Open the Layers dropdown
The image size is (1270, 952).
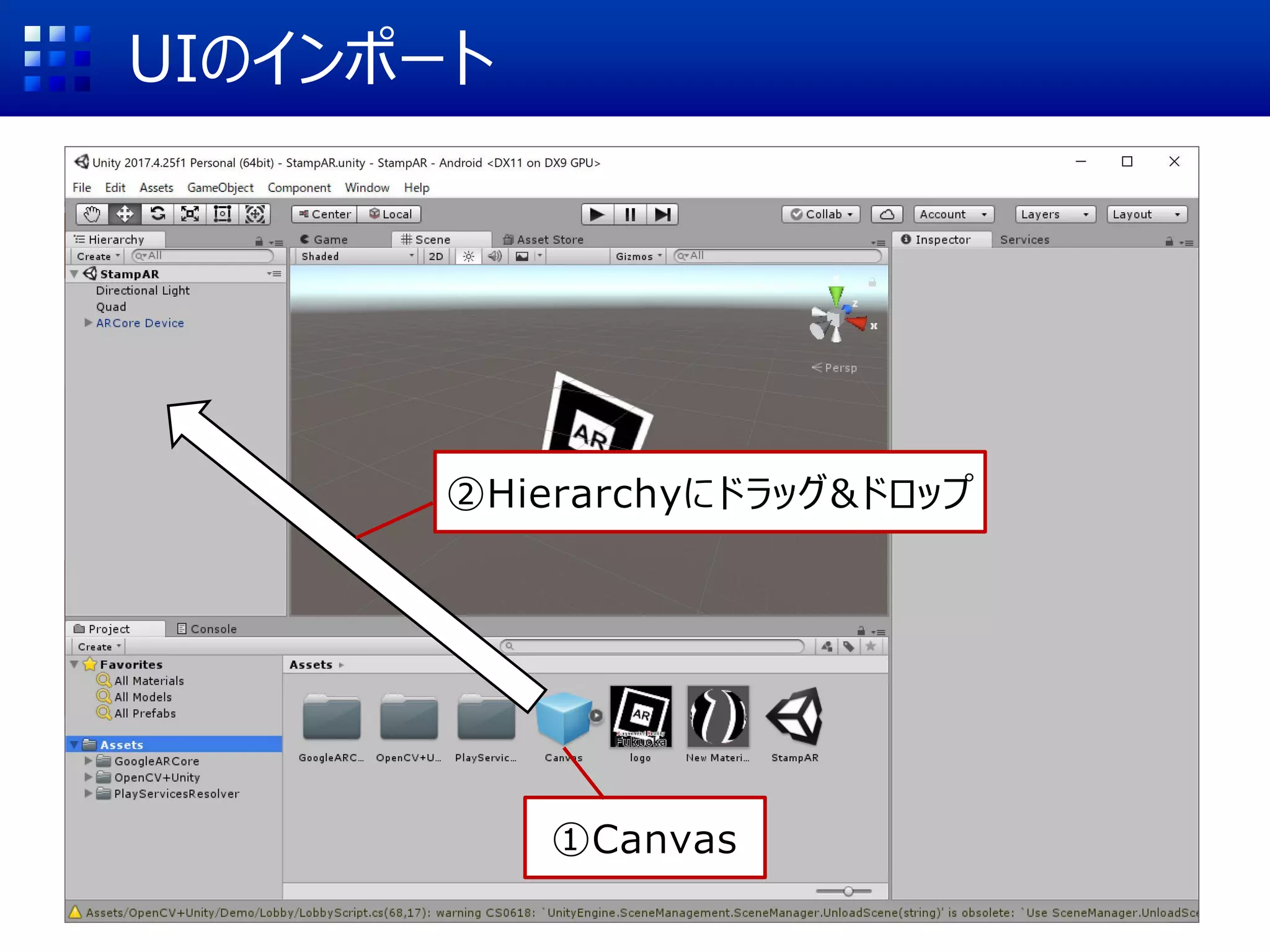point(1055,214)
